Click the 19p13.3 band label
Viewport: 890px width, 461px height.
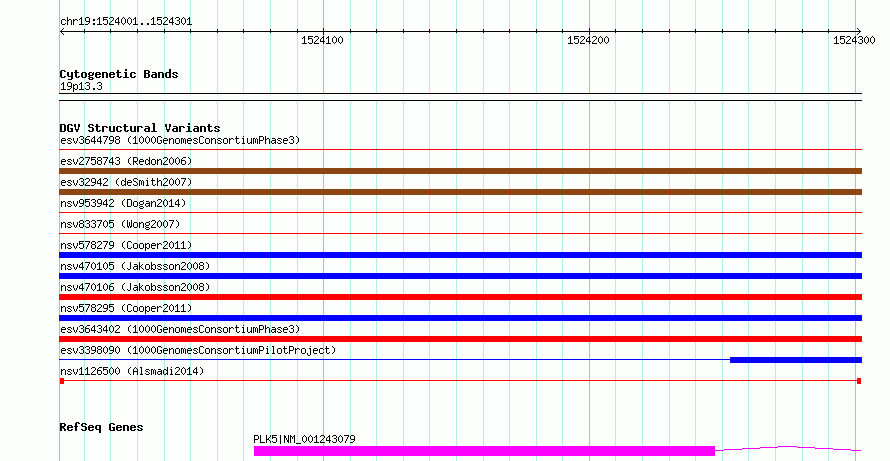click(81, 86)
